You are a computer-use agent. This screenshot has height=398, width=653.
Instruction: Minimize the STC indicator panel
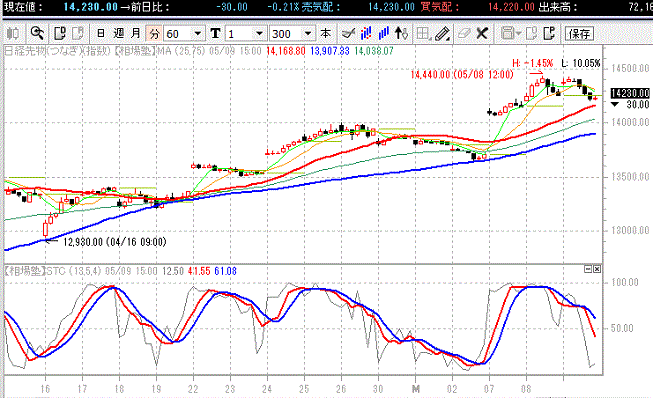pyautogui.click(x=588, y=269)
